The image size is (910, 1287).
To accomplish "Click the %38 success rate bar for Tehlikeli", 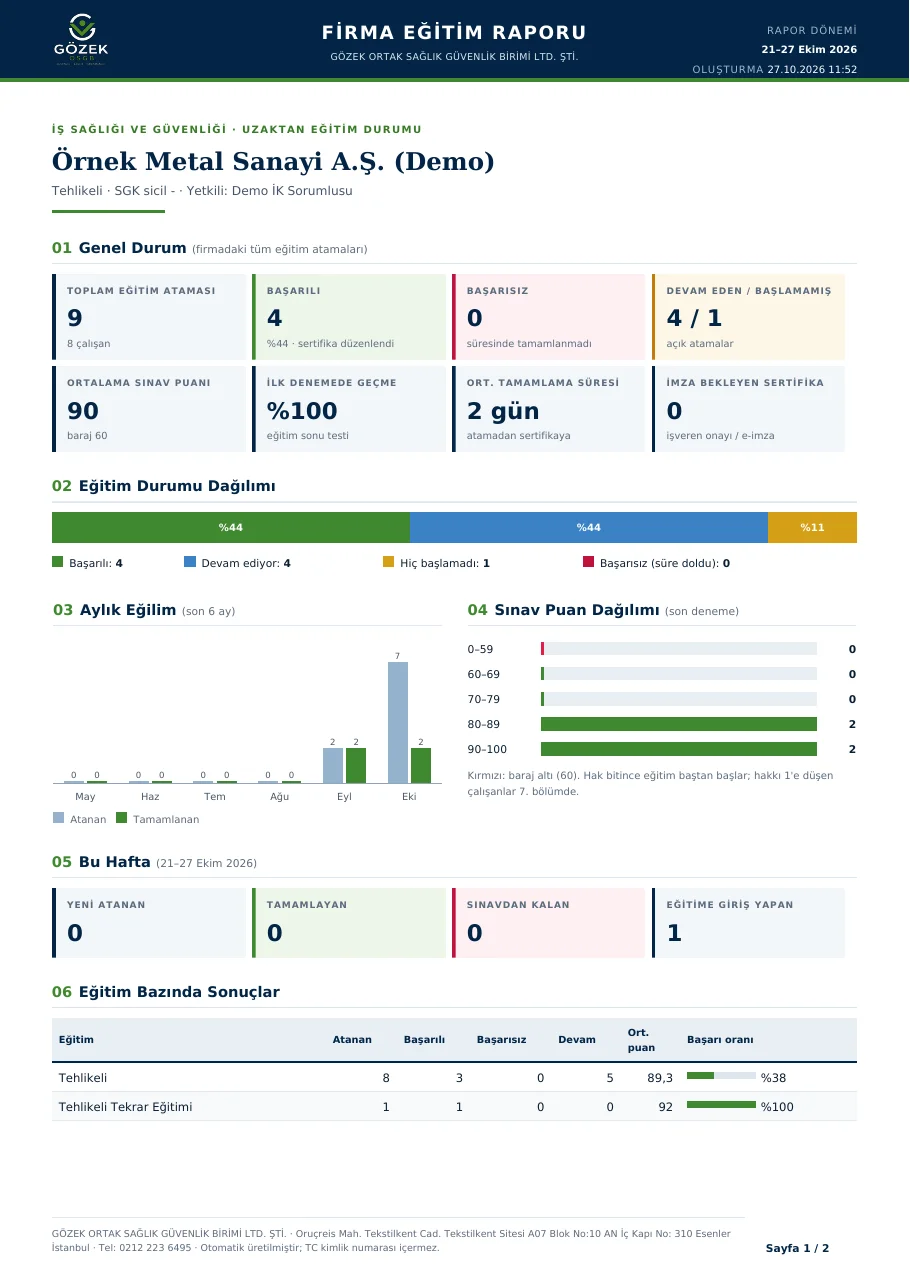I will coord(721,1076).
